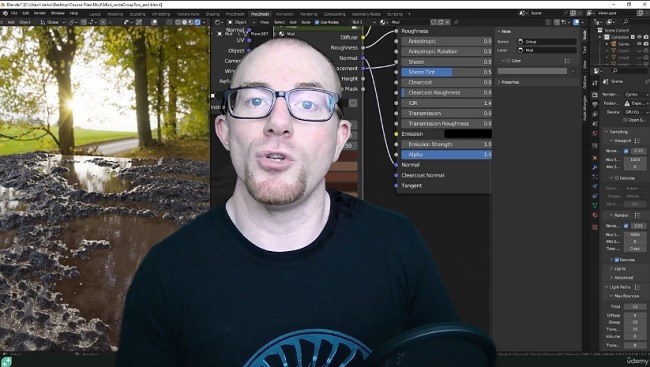Switch to the Compositing workspace tab

point(335,14)
